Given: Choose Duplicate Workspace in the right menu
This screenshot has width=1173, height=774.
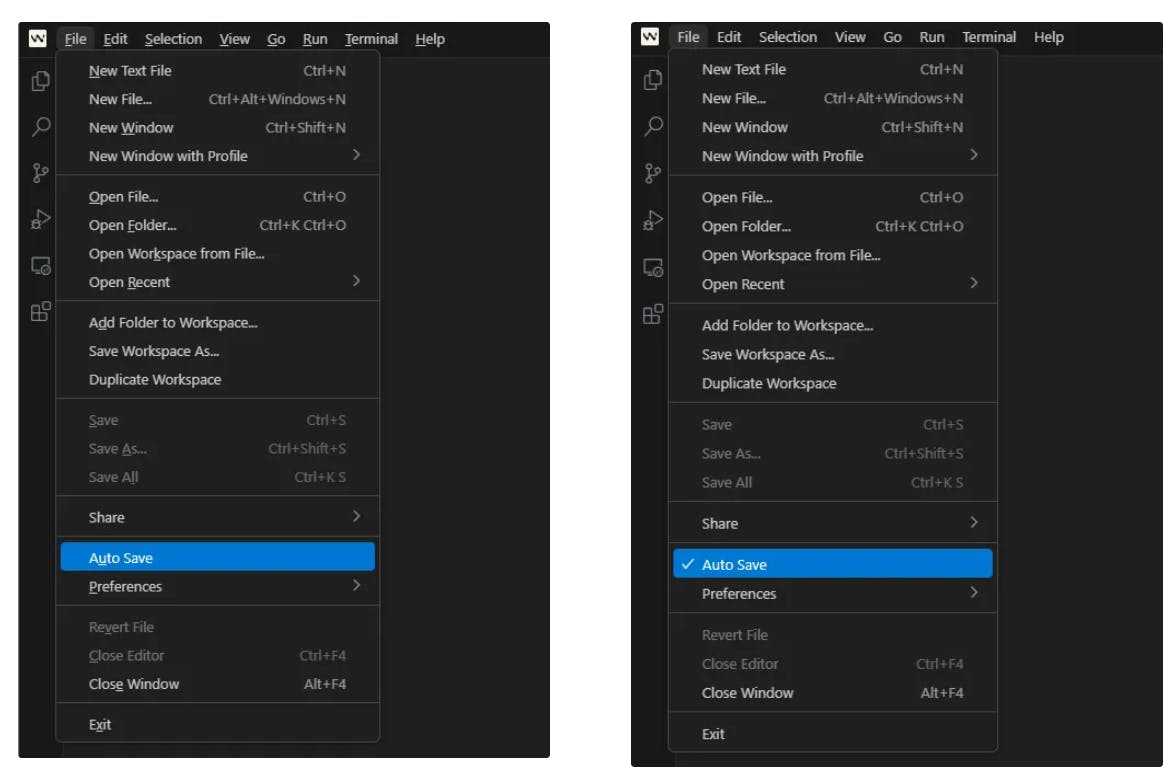Looking at the screenshot, I should click(x=769, y=383).
